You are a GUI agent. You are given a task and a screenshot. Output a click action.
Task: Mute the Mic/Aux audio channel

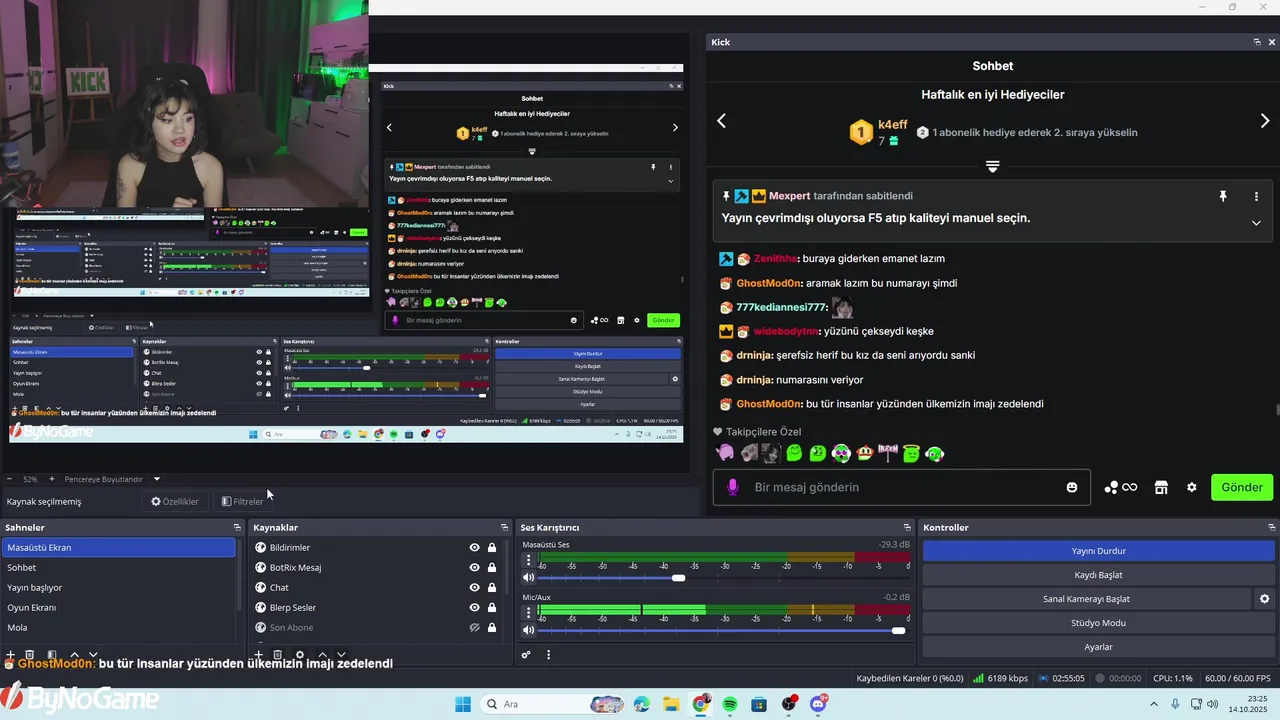[x=529, y=630]
